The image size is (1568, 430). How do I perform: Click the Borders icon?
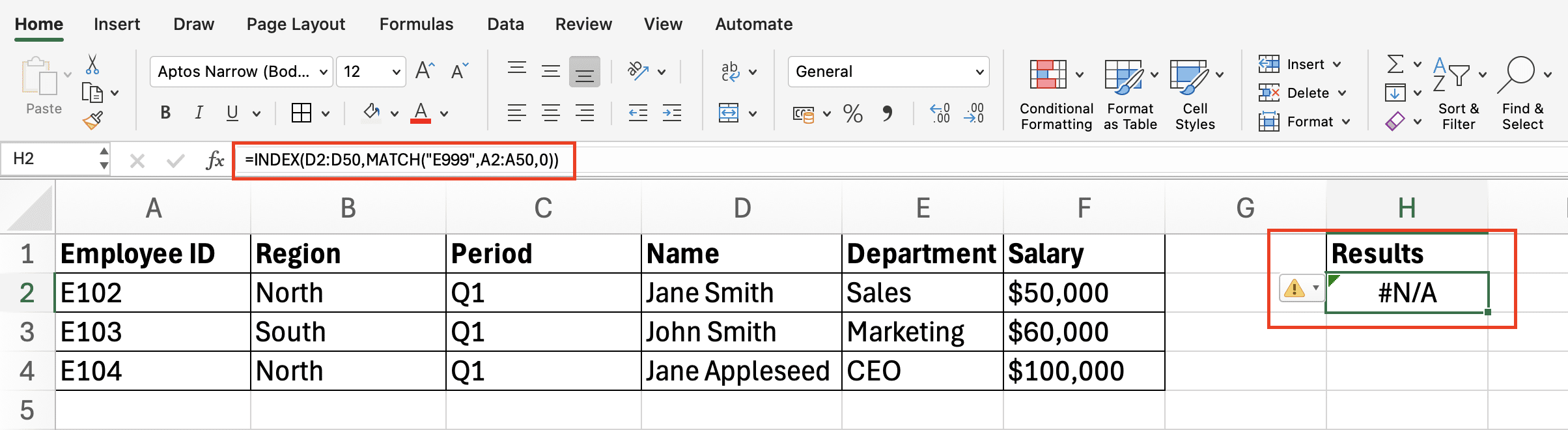(301, 113)
